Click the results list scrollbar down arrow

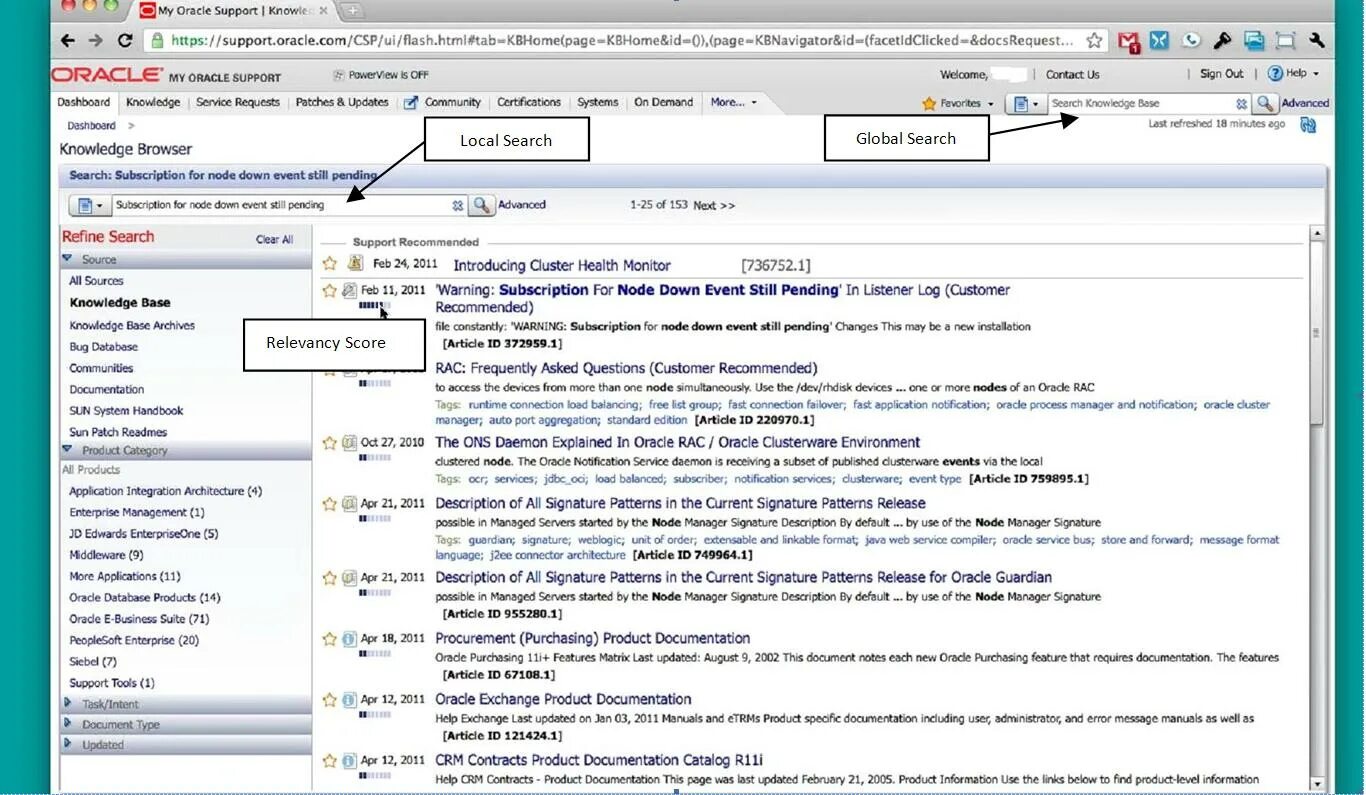[1317, 784]
